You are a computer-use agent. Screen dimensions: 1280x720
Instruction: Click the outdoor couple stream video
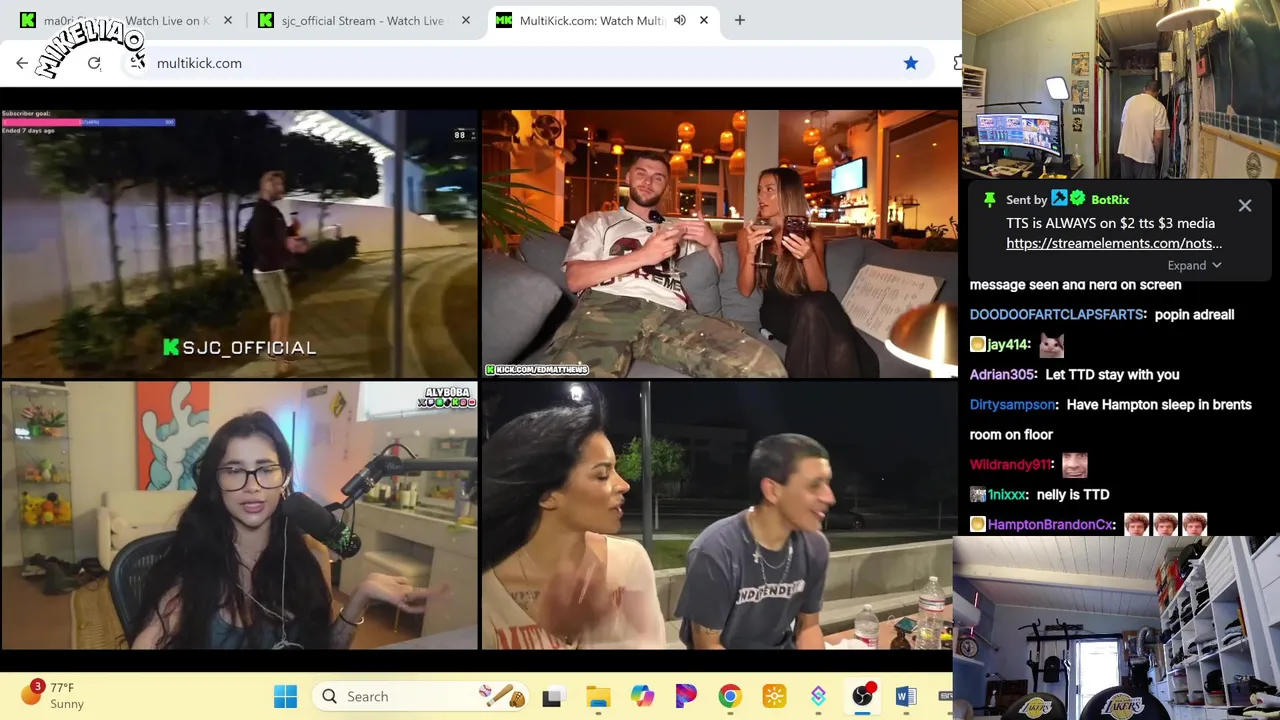click(x=720, y=516)
